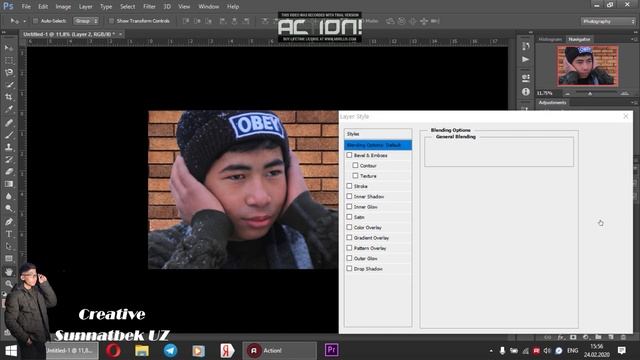Select the Pen tool
The width and height of the screenshot is (640, 360).
[9, 222]
